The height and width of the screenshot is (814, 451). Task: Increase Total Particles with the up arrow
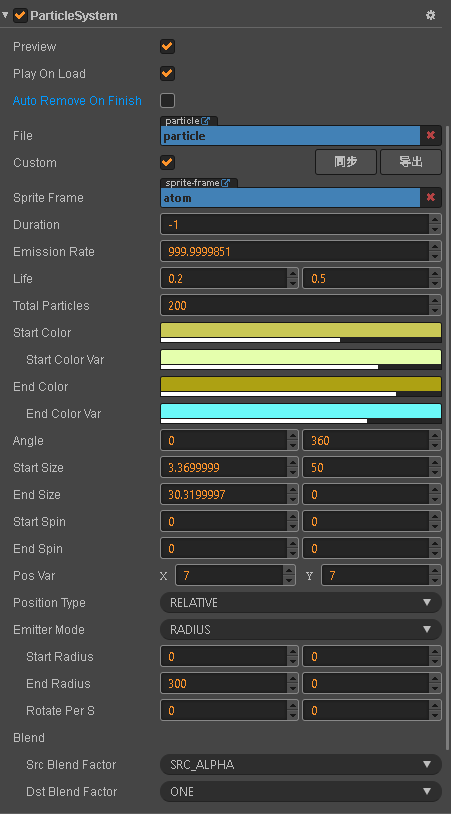(435, 301)
